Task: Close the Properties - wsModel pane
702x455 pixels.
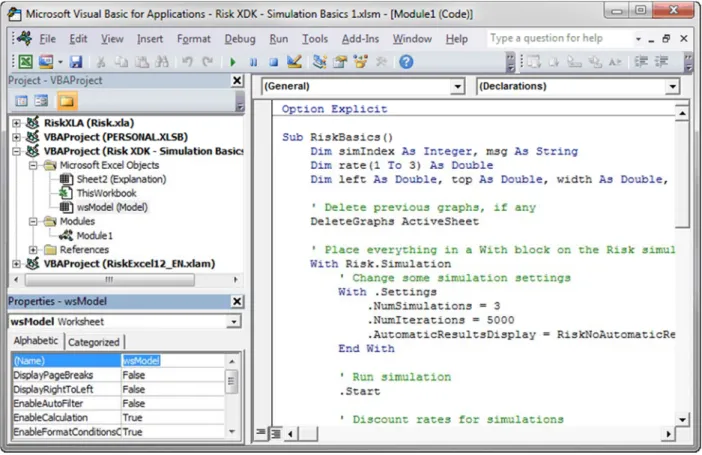Action: (x=237, y=301)
